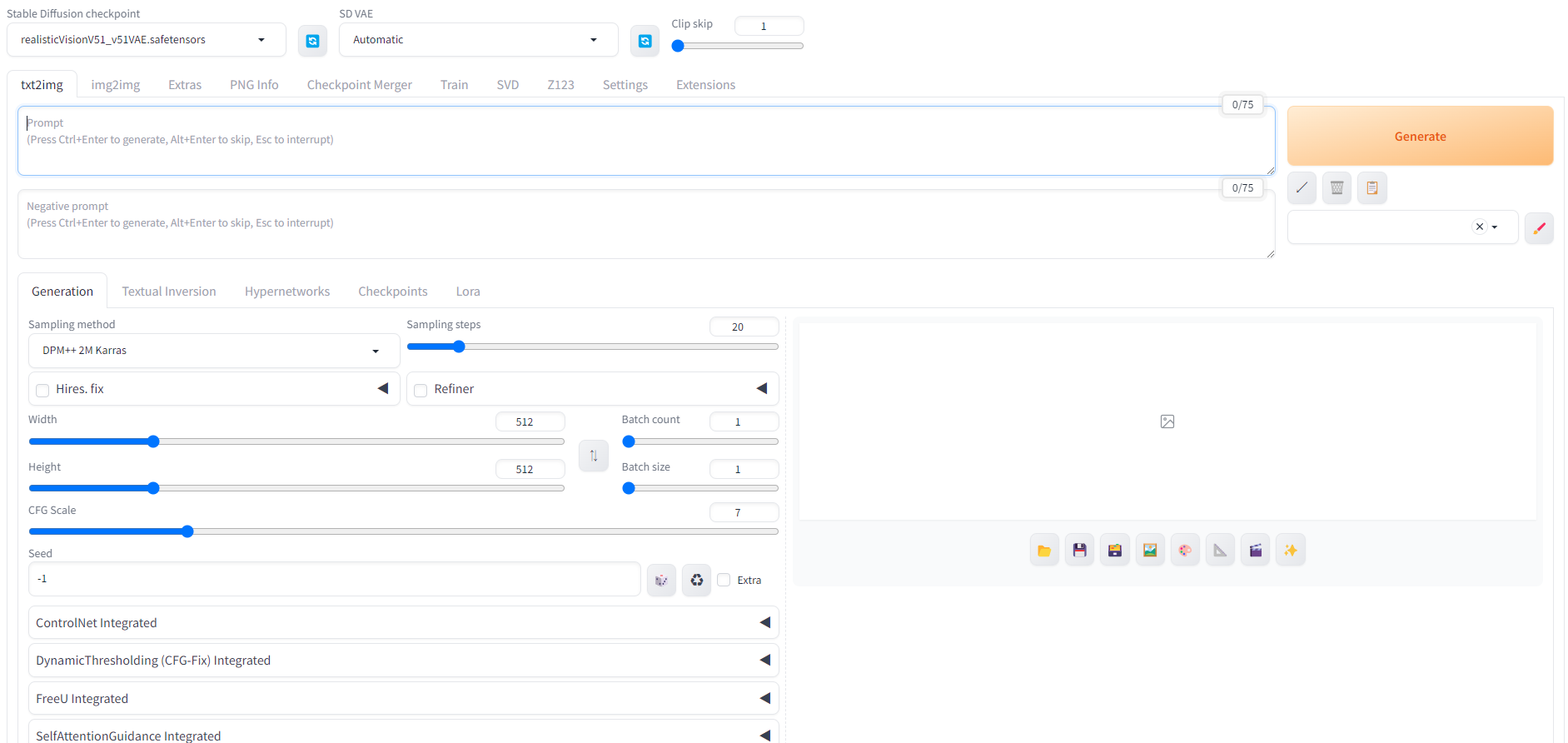This screenshot has height=743, width=1568.
Task: Expand DynamicThresholding (CFG-Fix) Integrated panel
Action: [403, 660]
